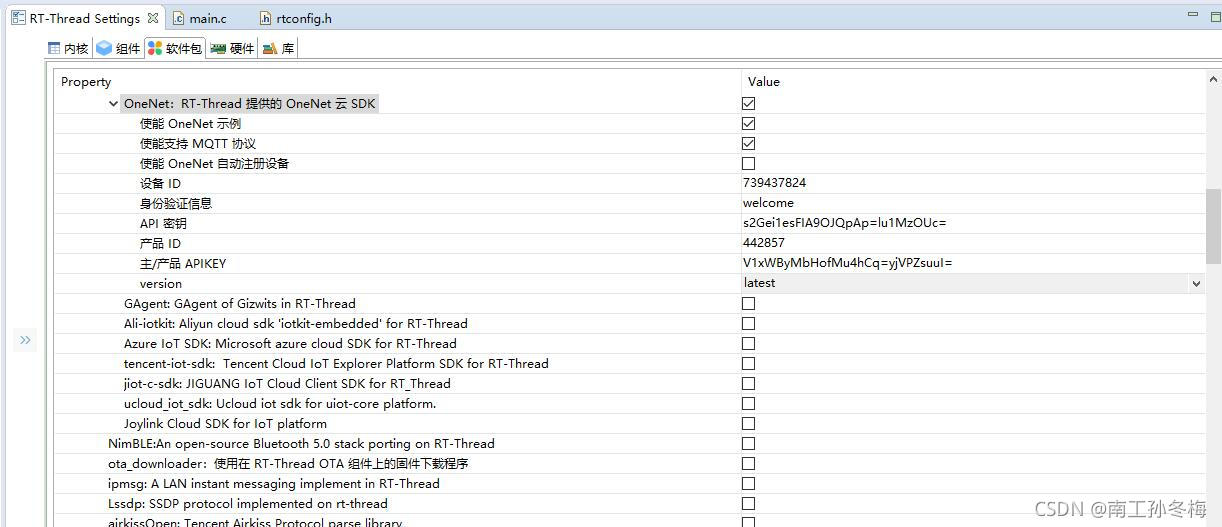Viewport: 1222px width, 527px height.
Task: Edit the API 密钥 value field
Action: coord(972,223)
